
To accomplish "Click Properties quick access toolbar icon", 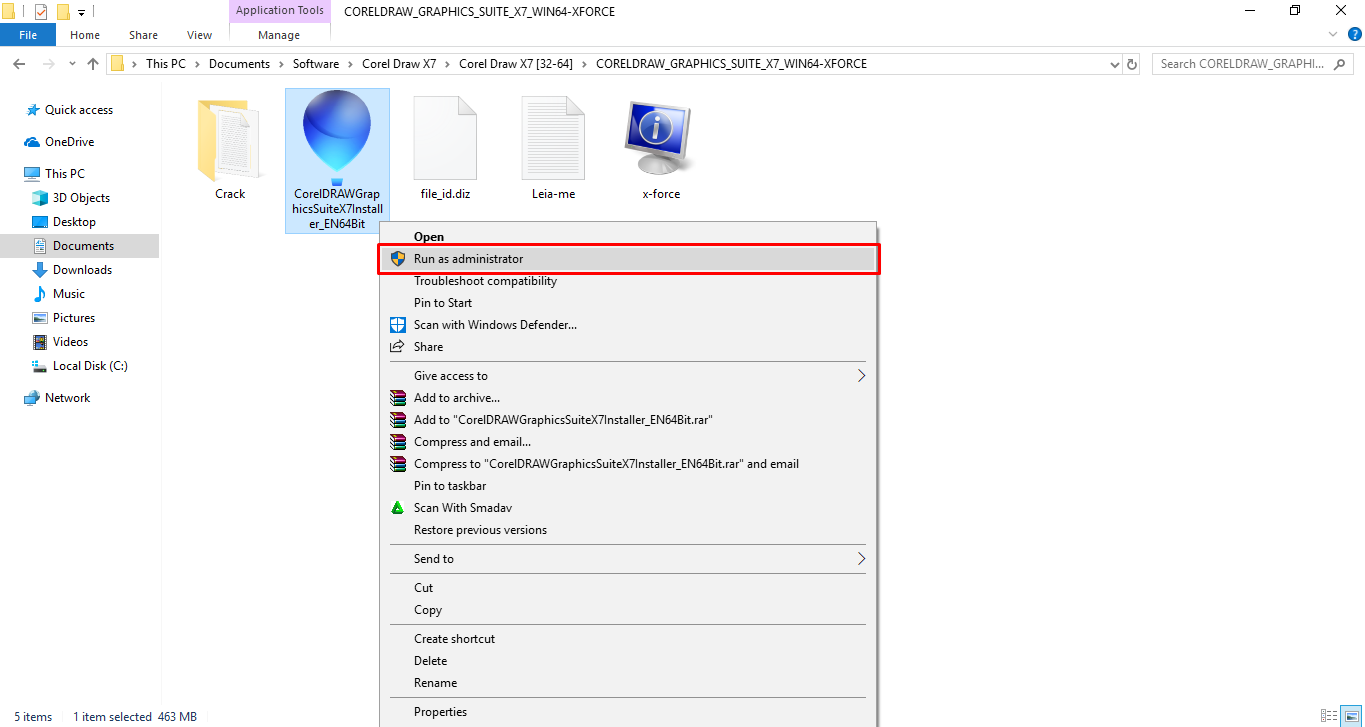I will click(x=40, y=12).
